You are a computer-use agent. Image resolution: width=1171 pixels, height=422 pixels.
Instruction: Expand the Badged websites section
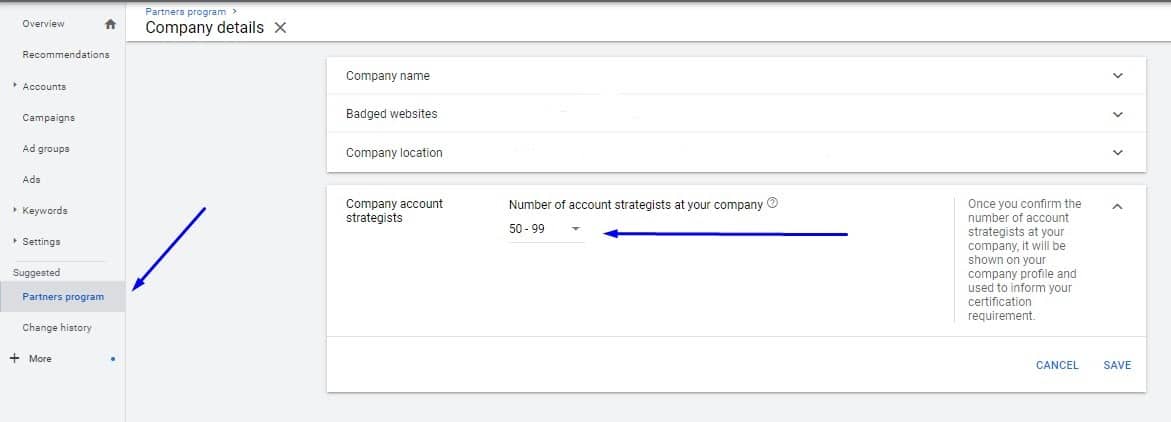[x=1117, y=114]
